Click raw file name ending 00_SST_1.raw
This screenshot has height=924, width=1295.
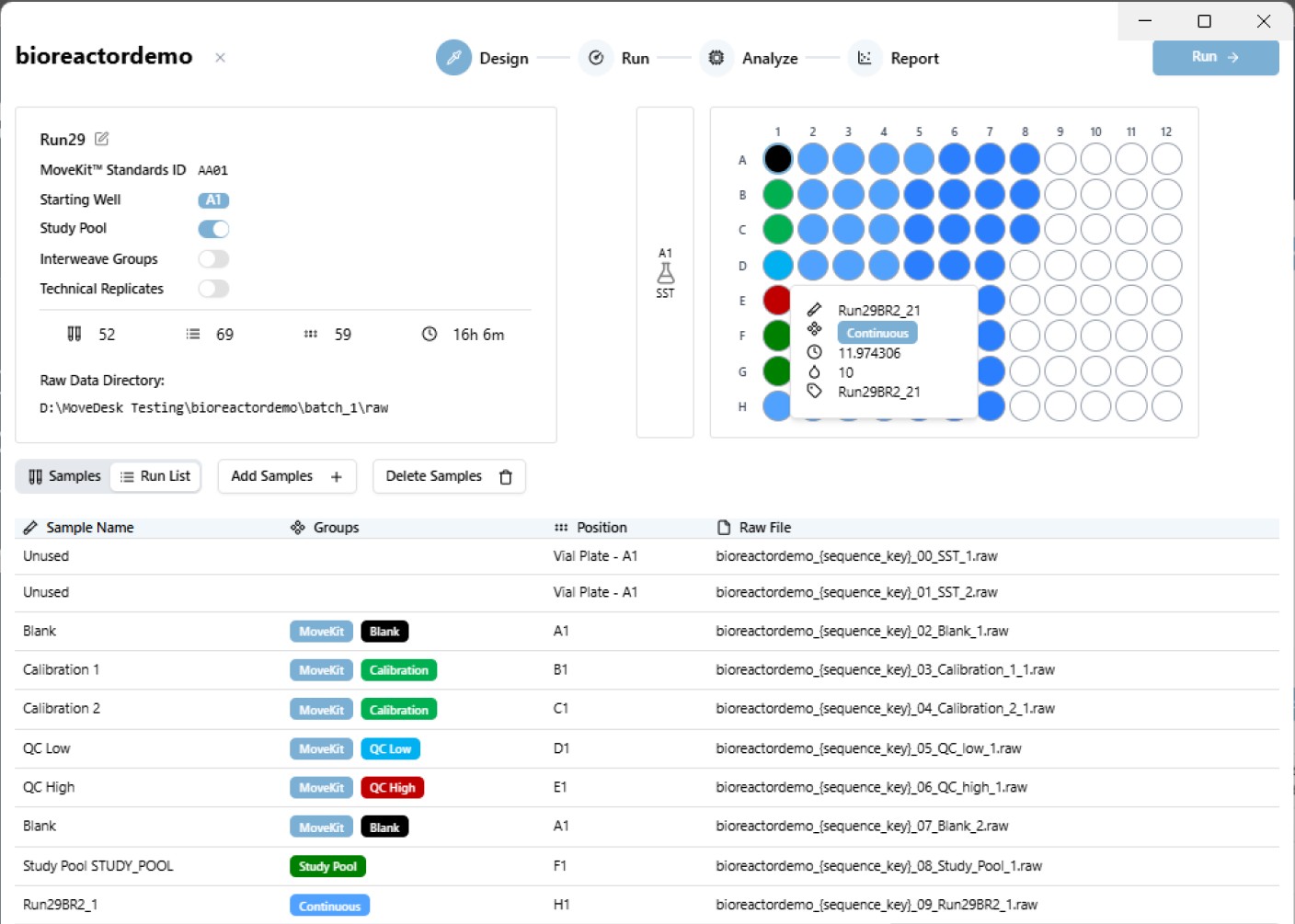click(x=856, y=556)
